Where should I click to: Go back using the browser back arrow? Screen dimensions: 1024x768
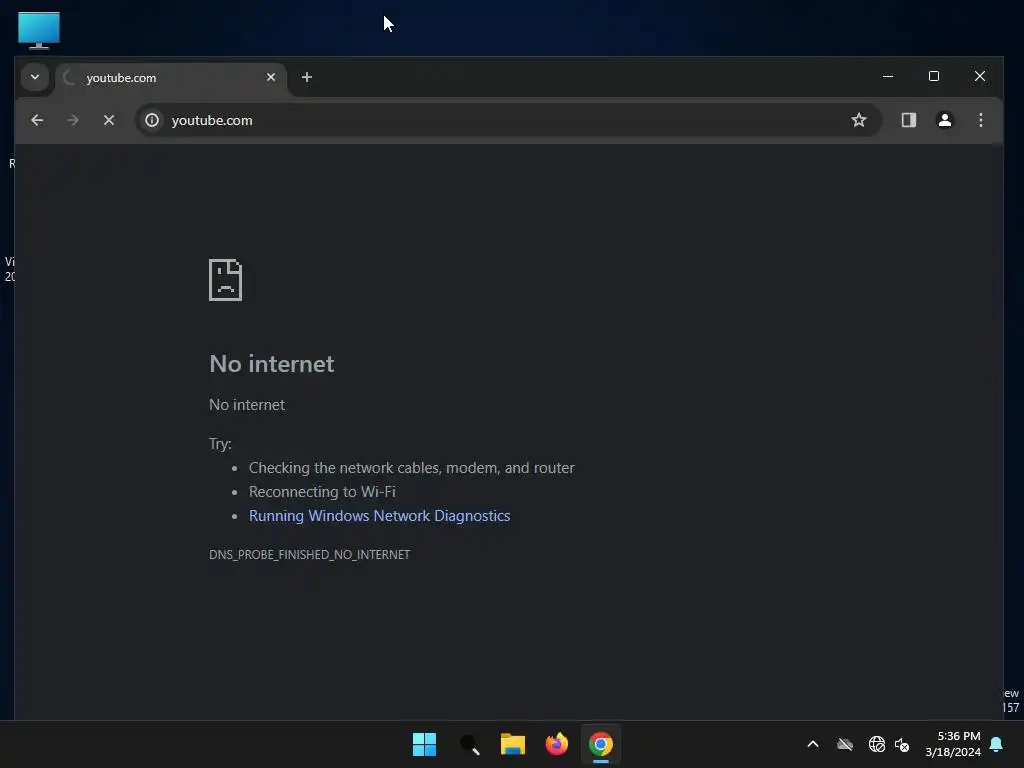[37, 120]
